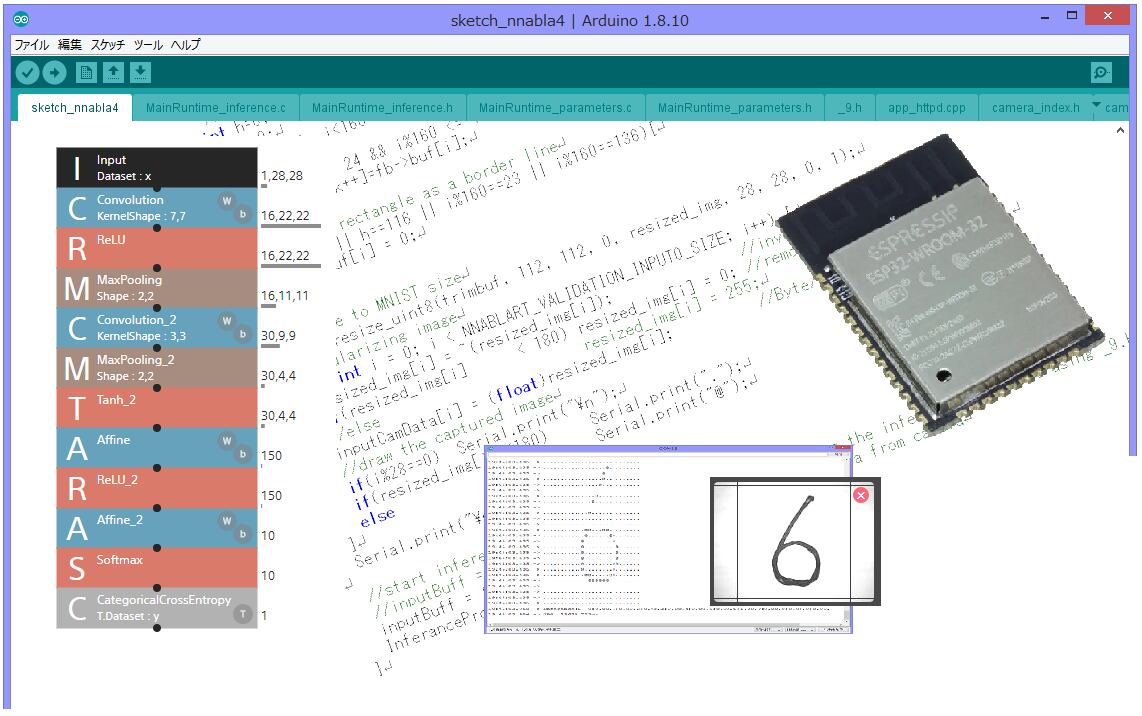Switch to the _9.h tab
This screenshot has width=1142, height=716.
(849, 108)
